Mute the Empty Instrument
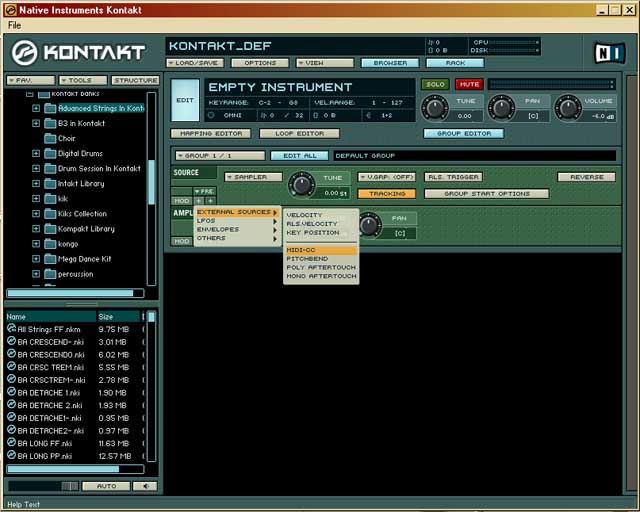The height and width of the screenshot is (512, 640). (468, 84)
